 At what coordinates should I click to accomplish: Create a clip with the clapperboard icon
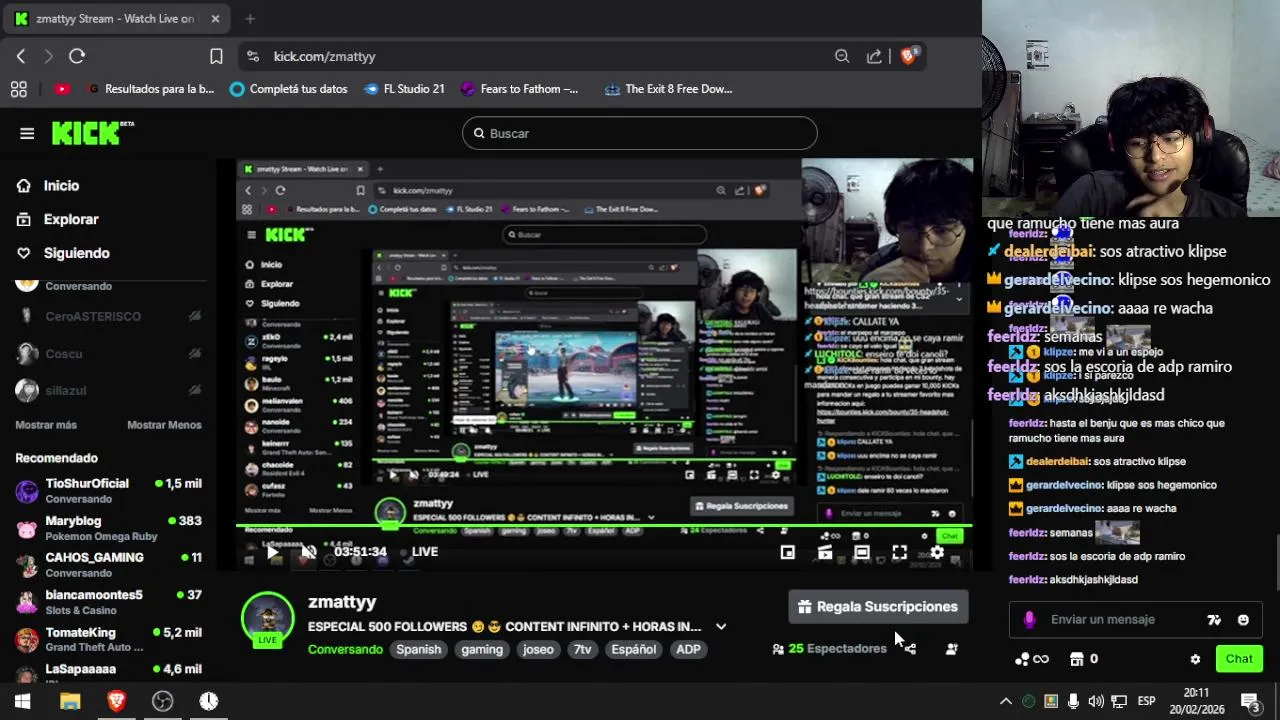click(x=825, y=552)
